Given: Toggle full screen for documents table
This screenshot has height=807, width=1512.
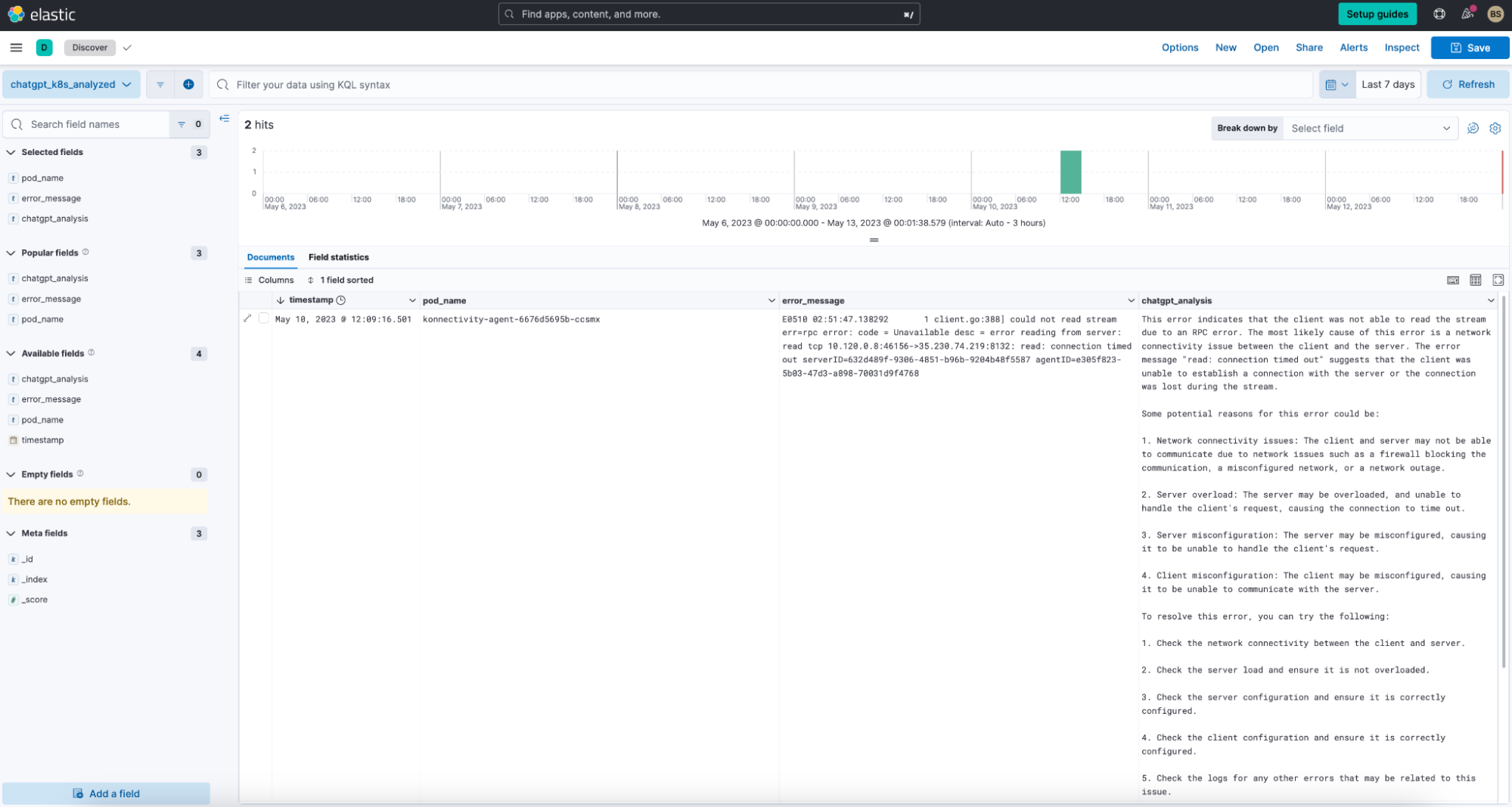Looking at the screenshot, I should (x=1498, y=280).
